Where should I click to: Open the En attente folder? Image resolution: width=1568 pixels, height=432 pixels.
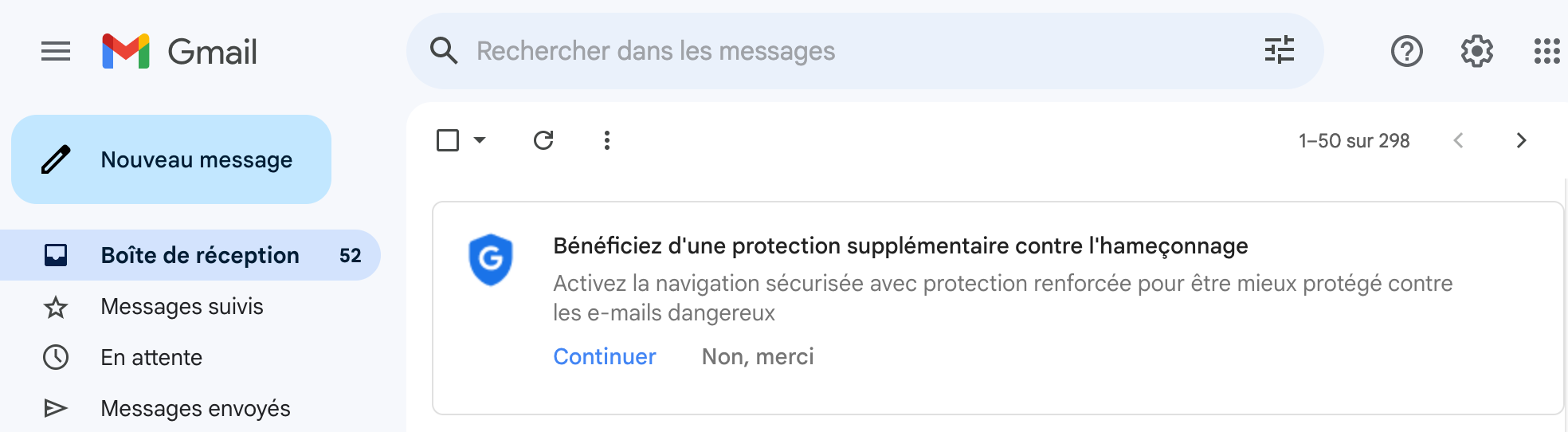[x=151, y=358]
